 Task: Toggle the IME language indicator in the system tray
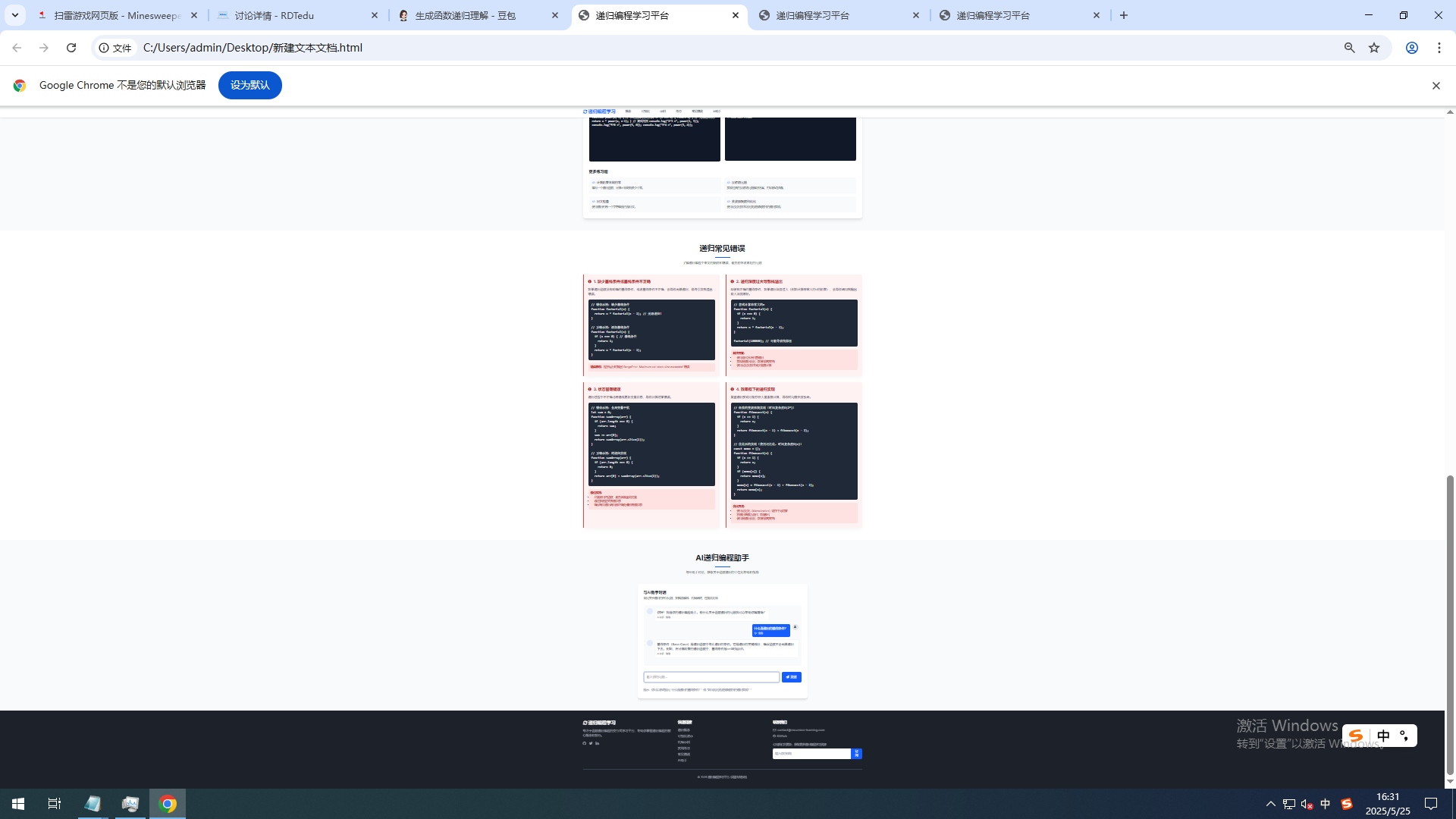point(1326,804)
